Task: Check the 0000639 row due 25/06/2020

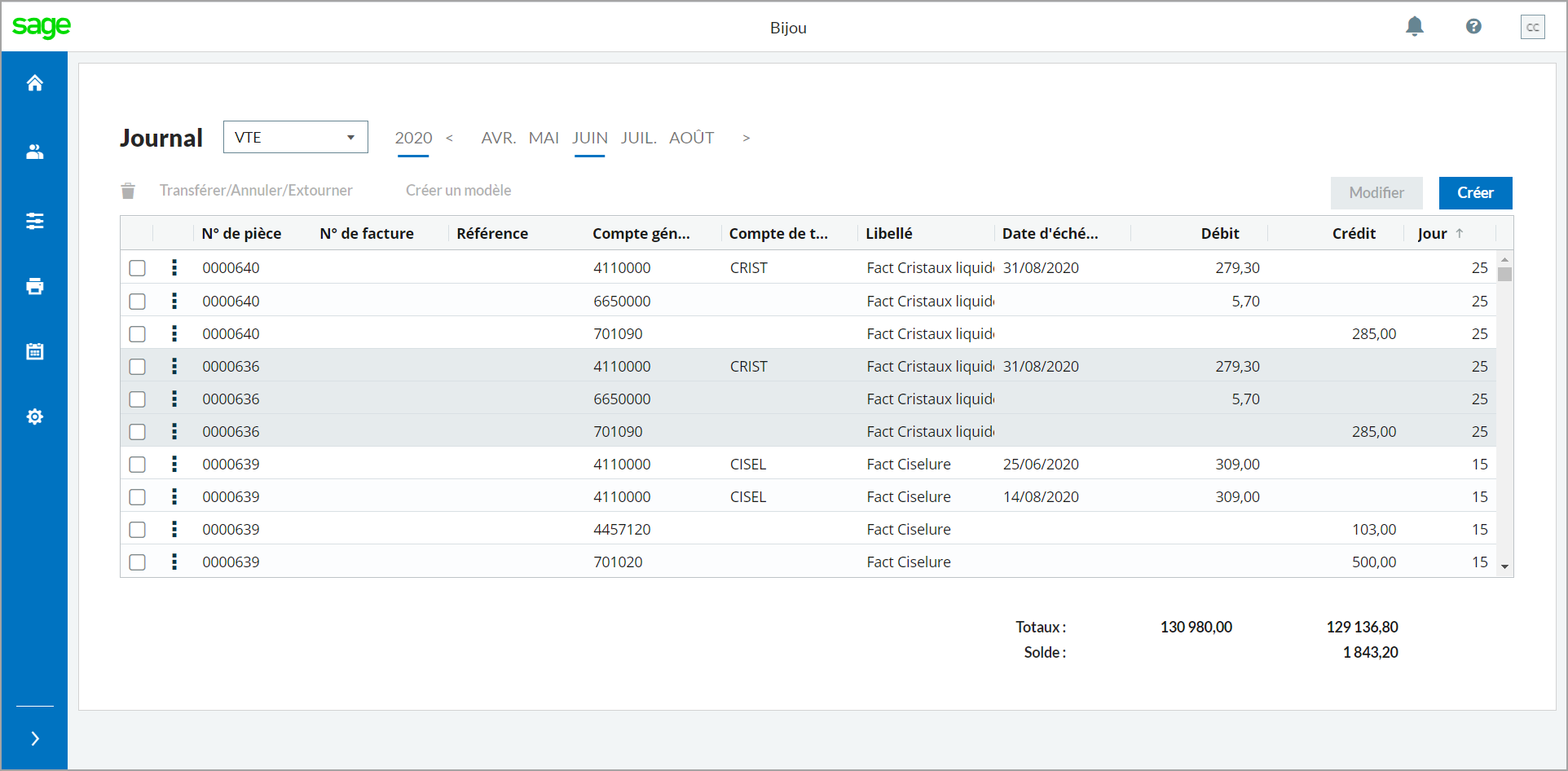Action: [x=138, y=465]
